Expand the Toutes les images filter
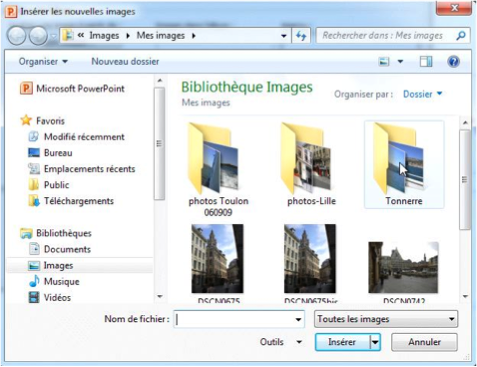Viewport: 477px width, 367px height. (x=386, y=319)
